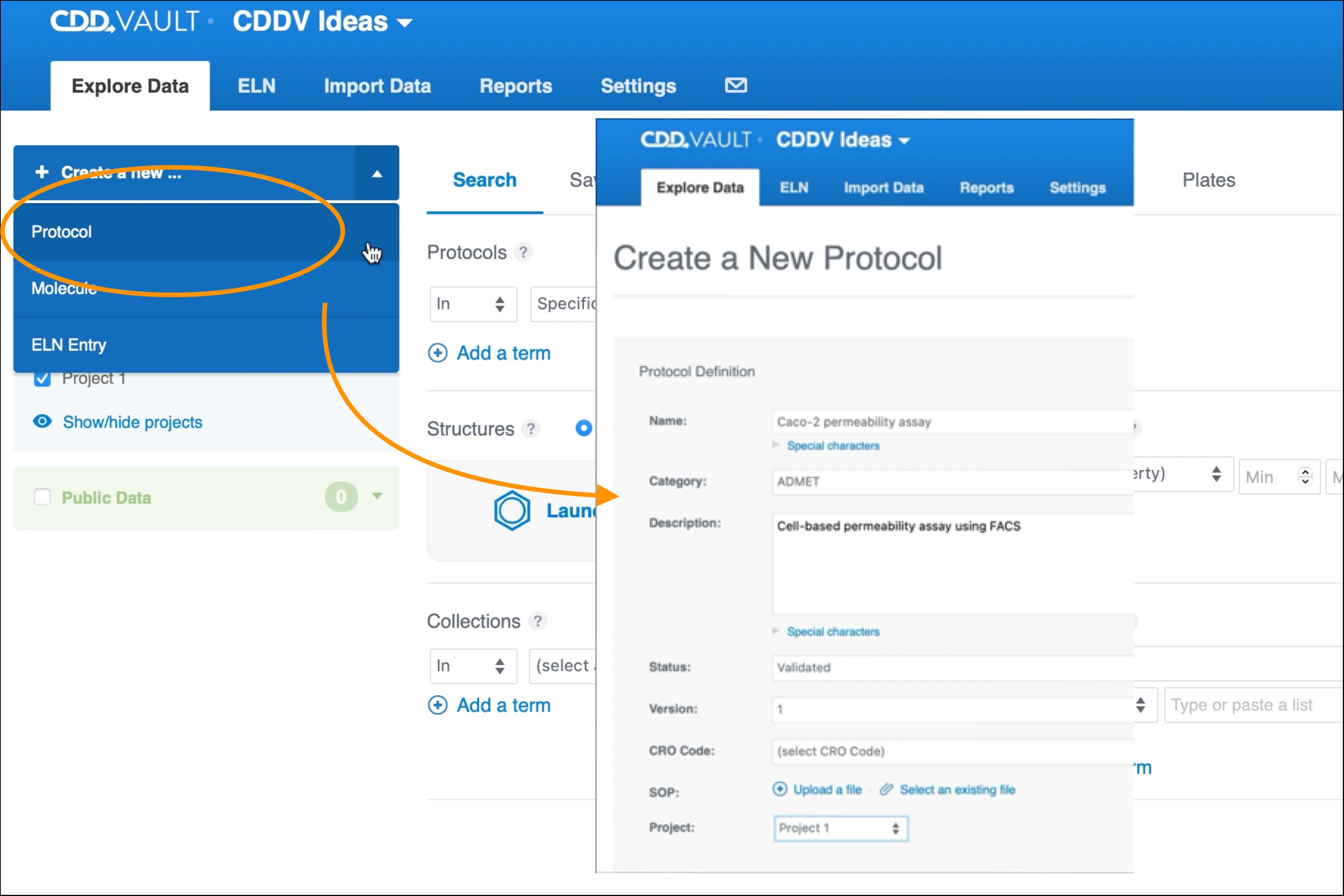Select the Search tab
The width and height of the screenshot is (1344, 896).
(484, 180)
